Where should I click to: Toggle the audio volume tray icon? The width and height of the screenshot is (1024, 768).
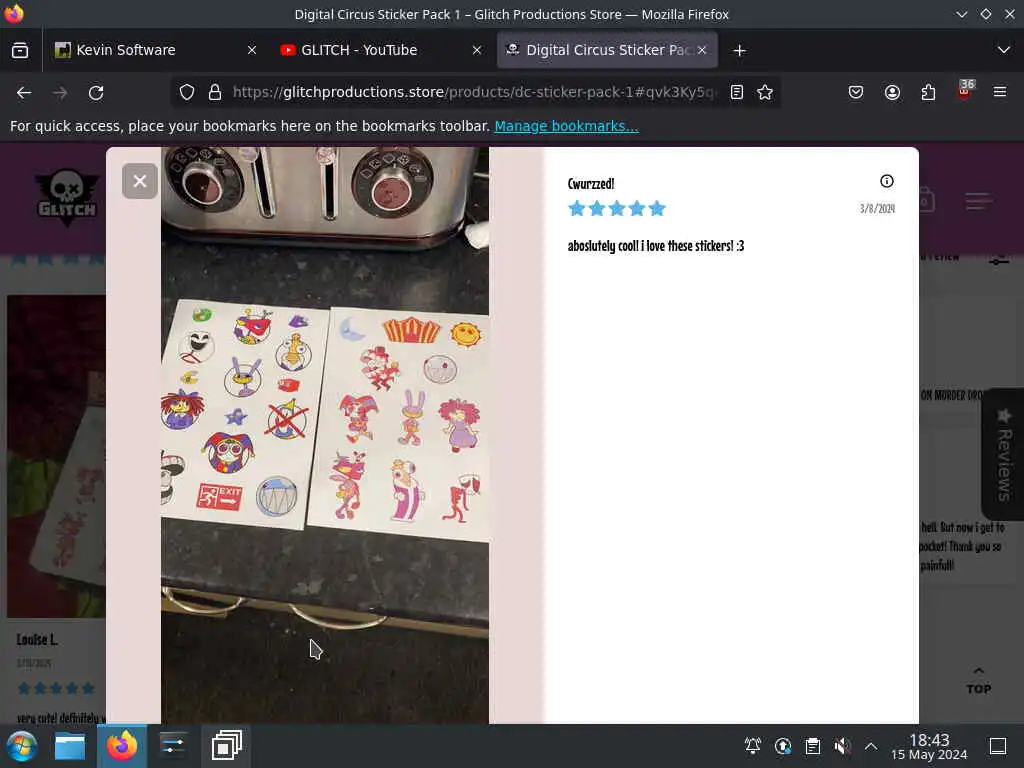pyautogui.click(x=842, y=746)
